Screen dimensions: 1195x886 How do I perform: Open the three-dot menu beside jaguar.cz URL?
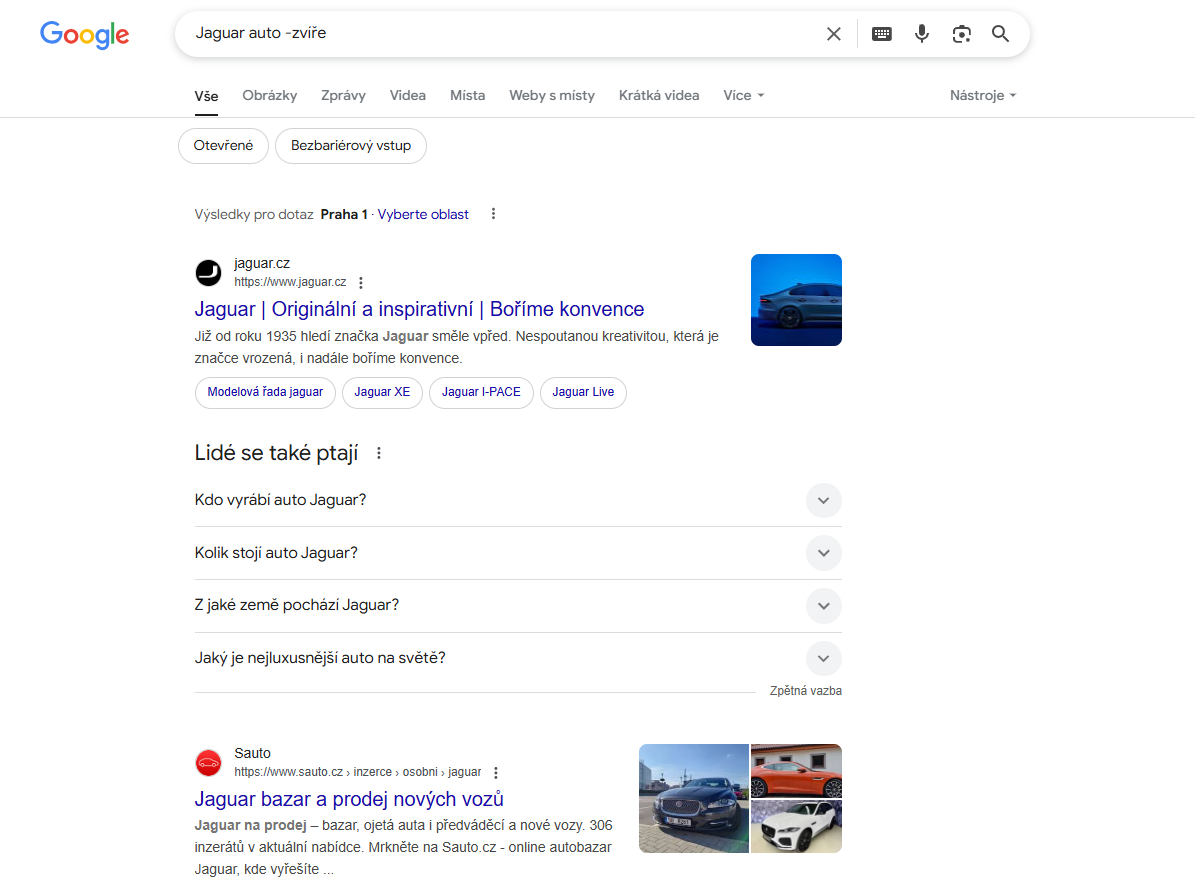coord(360,283)
